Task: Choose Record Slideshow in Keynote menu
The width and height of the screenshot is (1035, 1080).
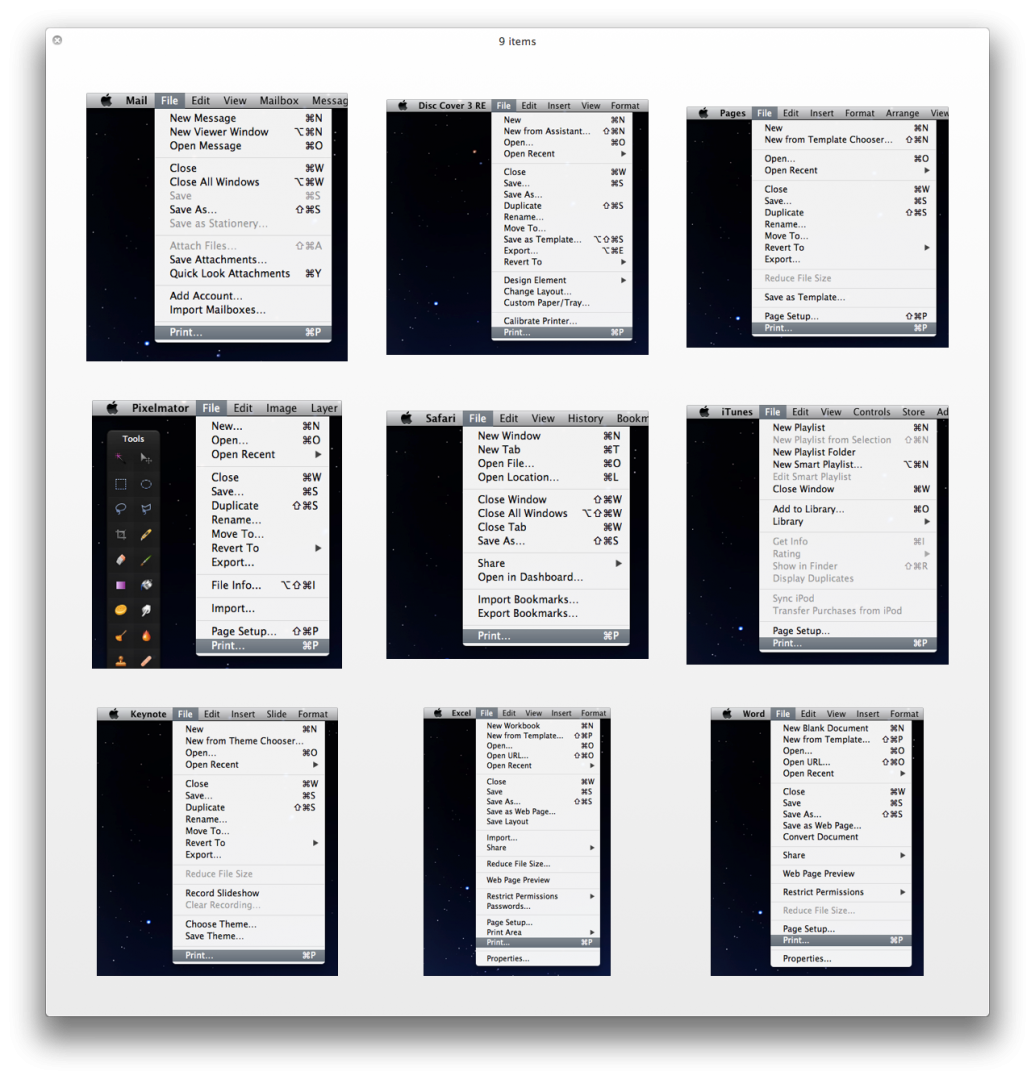Action: pyautogui.click(x=249, y=893)
